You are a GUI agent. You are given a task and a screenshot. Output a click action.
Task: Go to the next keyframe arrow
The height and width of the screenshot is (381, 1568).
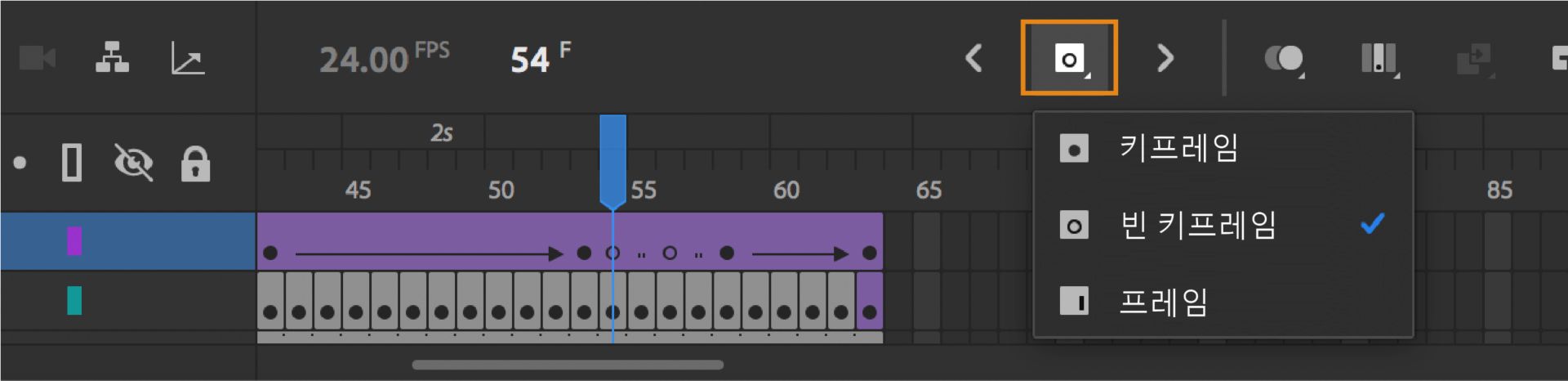(x=1165, y=58)
